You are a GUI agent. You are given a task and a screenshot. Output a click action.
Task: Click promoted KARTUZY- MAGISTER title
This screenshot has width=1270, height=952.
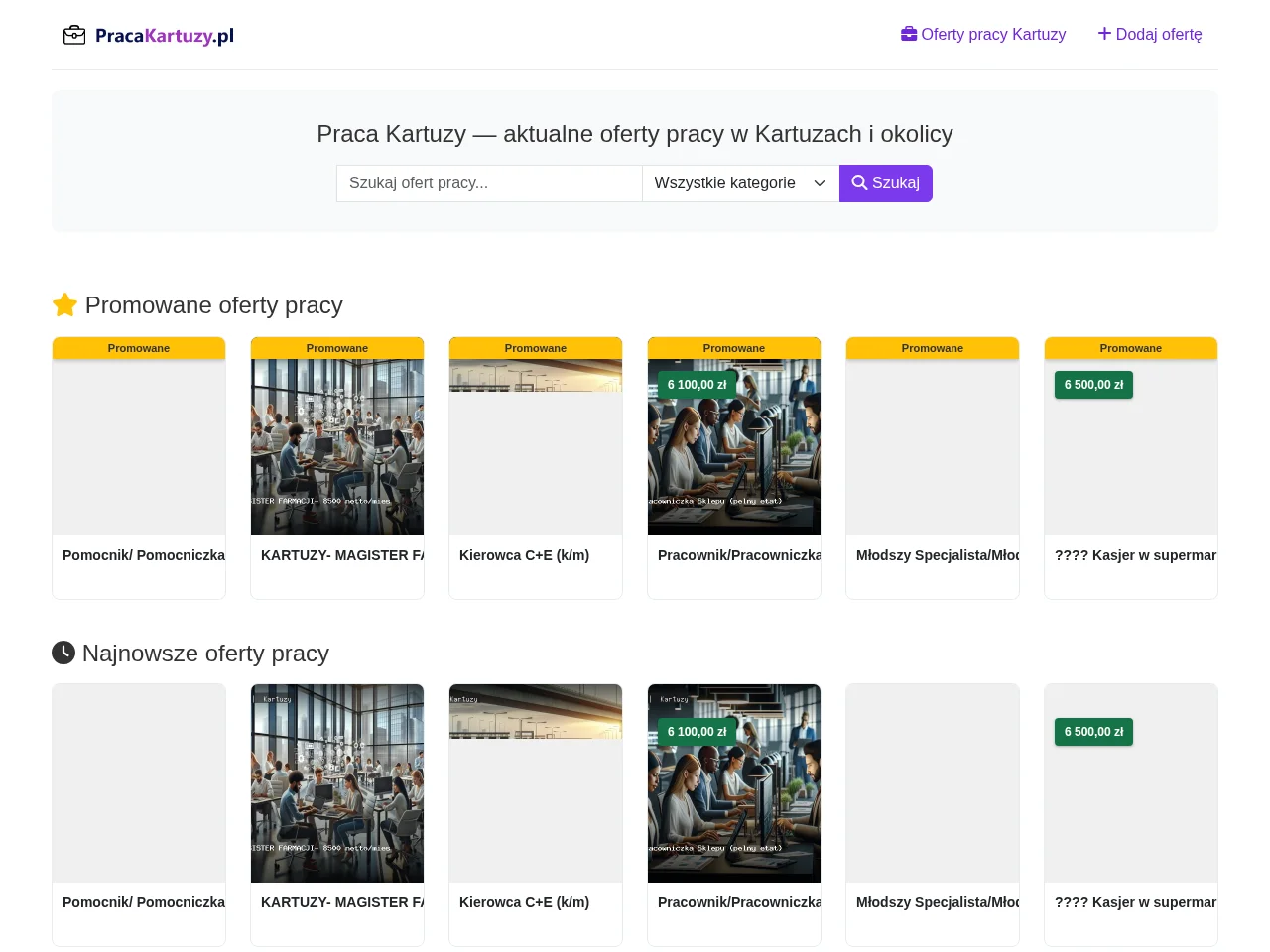click(342, 555)
